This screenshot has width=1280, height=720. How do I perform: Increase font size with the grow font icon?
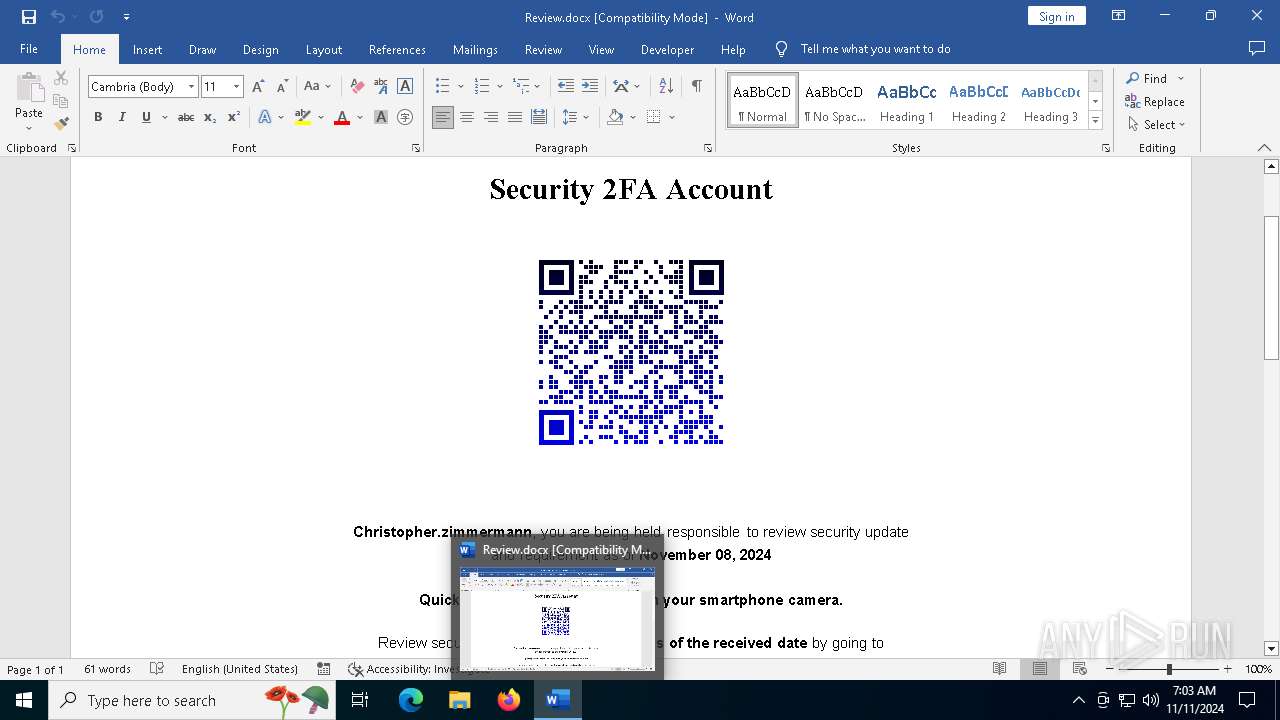258,87
